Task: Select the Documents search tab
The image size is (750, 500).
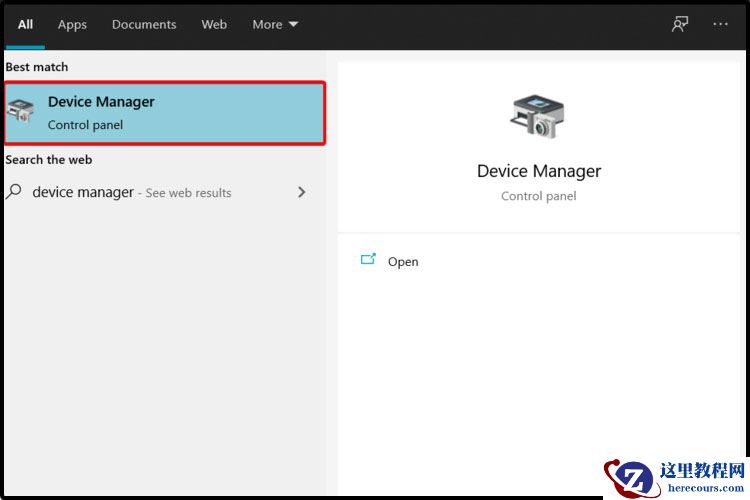Action: pos(144,24)
